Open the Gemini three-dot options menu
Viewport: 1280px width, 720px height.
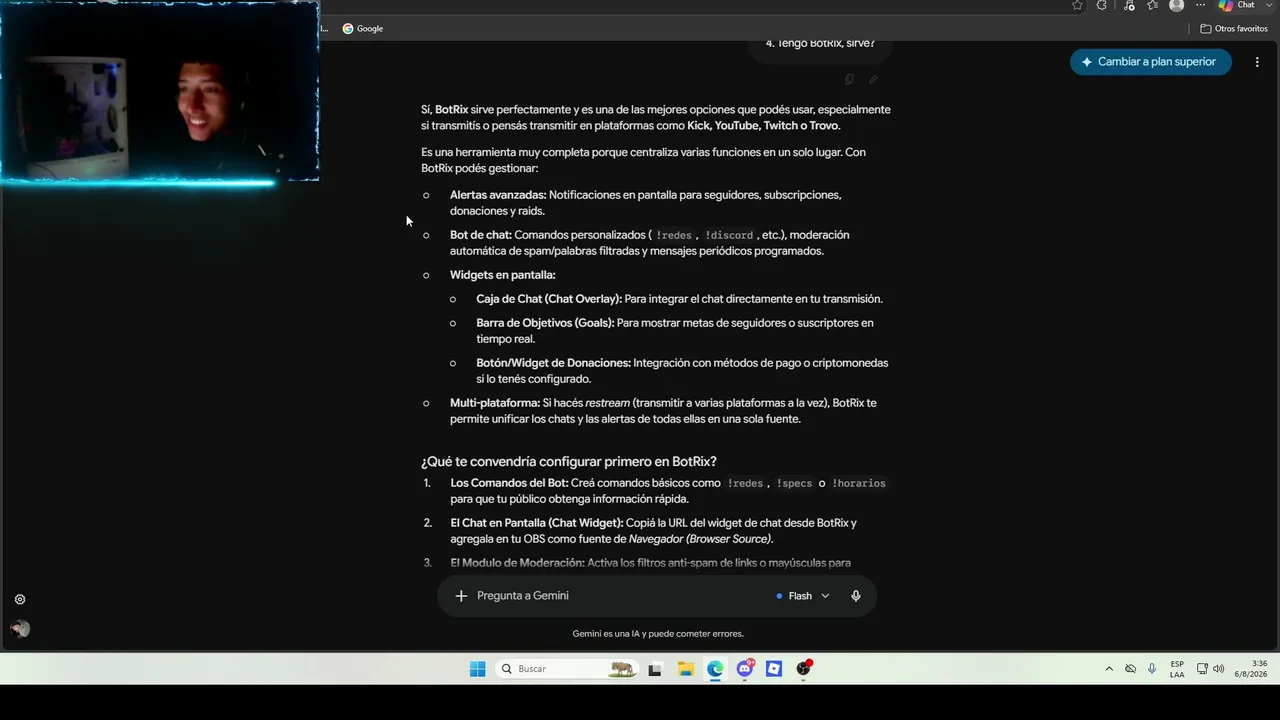[x=1257, y=62]
